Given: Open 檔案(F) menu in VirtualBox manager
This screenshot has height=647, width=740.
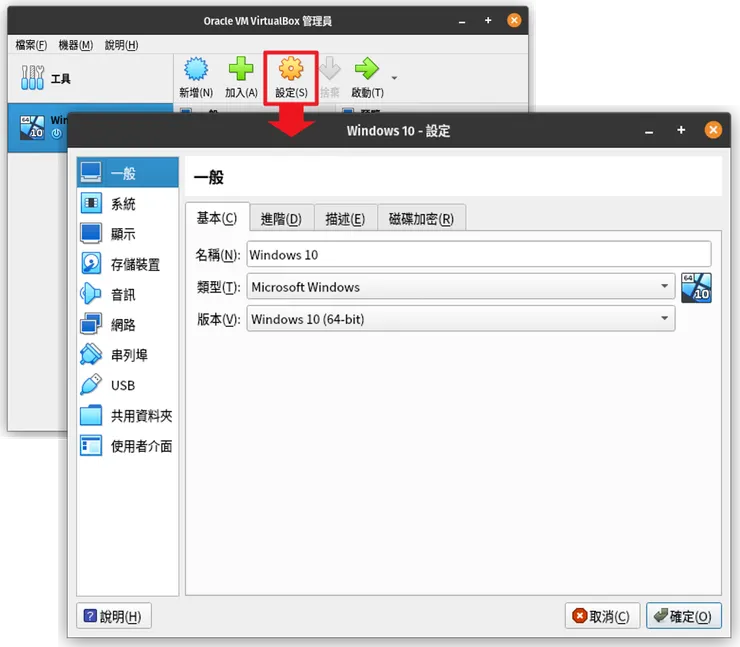Looking at the screenshot, I should (x=31, y=45).
